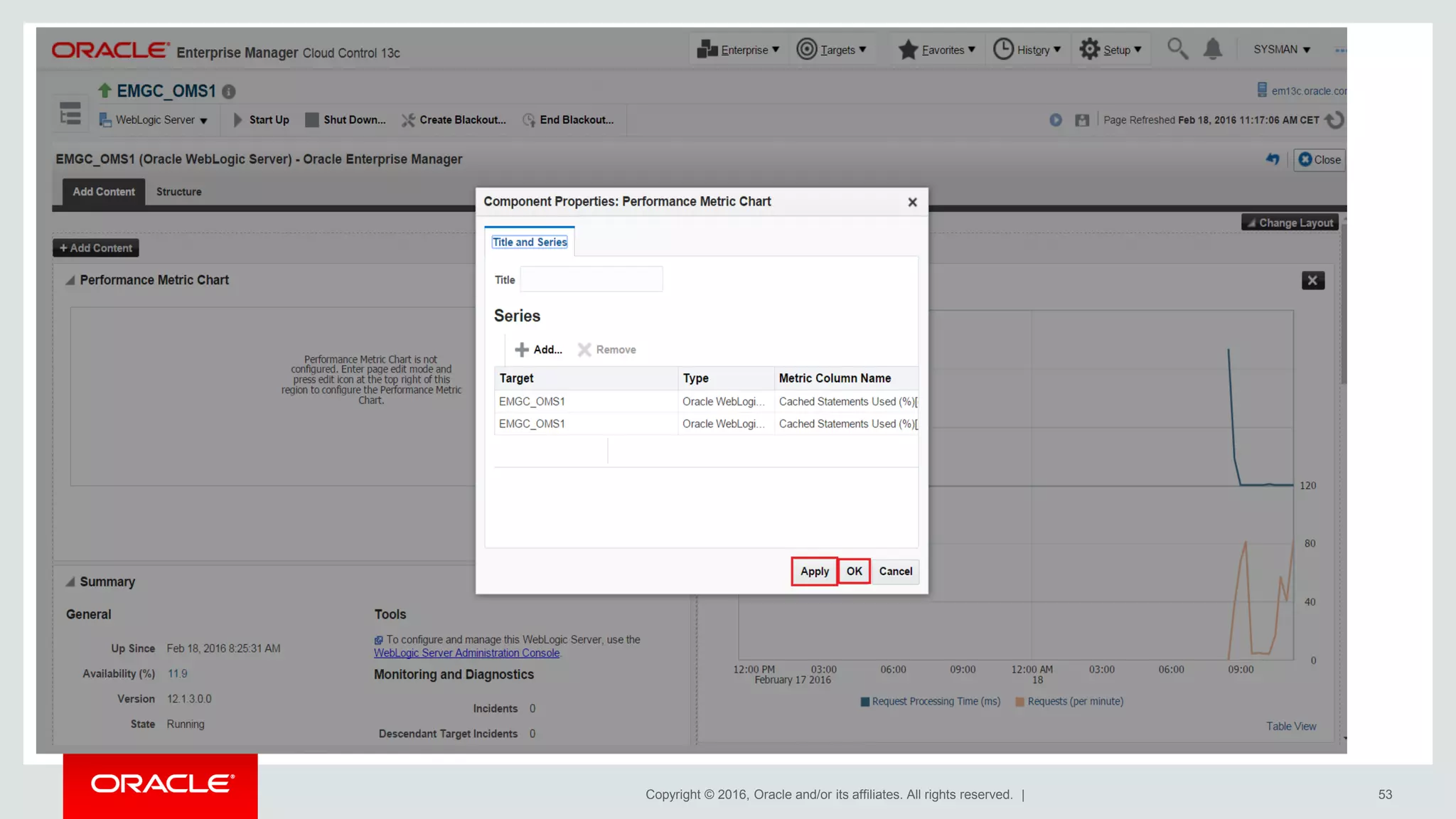
Task: Click the search magnifier icon
Action: pos(1177,49)
